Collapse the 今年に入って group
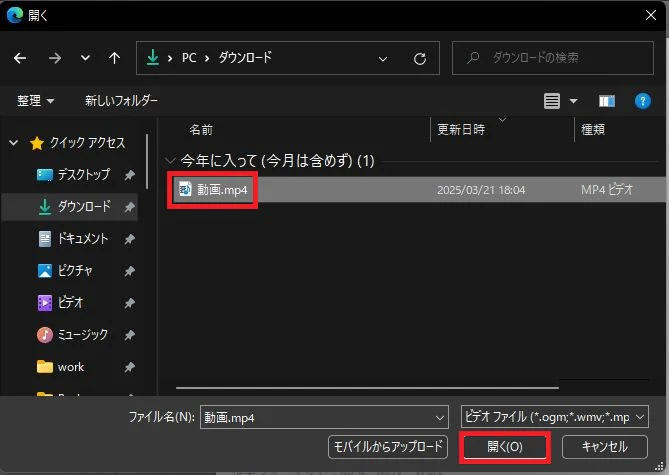 pyautogui.click(x=170, y=161)
